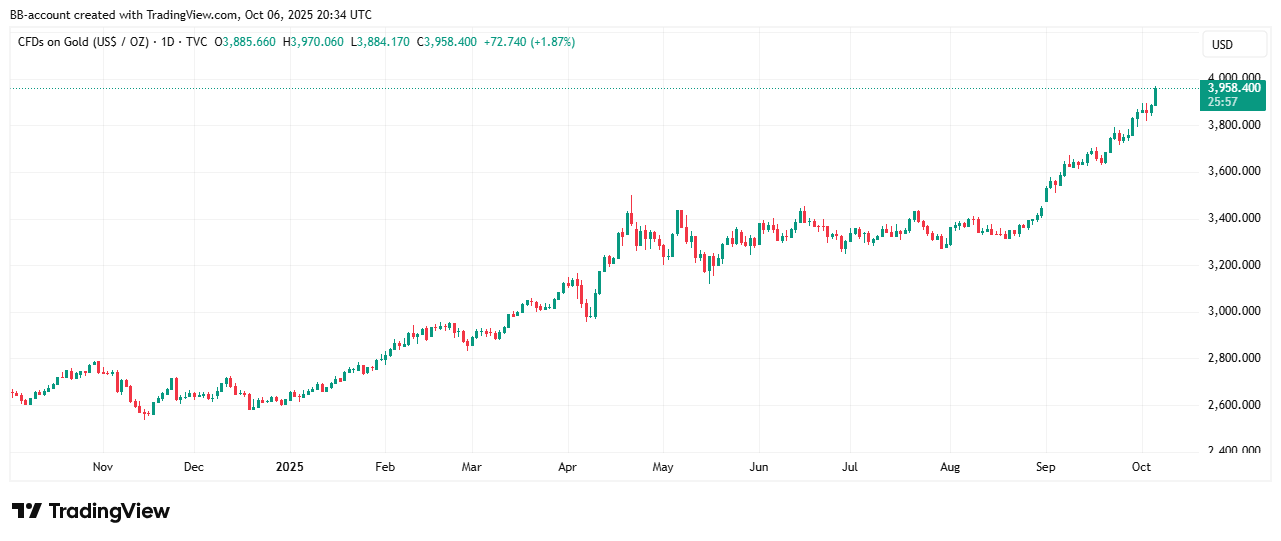Click the high value H3,970.060 in the legend
This screenshot has height=541, width=1281.
(313, 42)
